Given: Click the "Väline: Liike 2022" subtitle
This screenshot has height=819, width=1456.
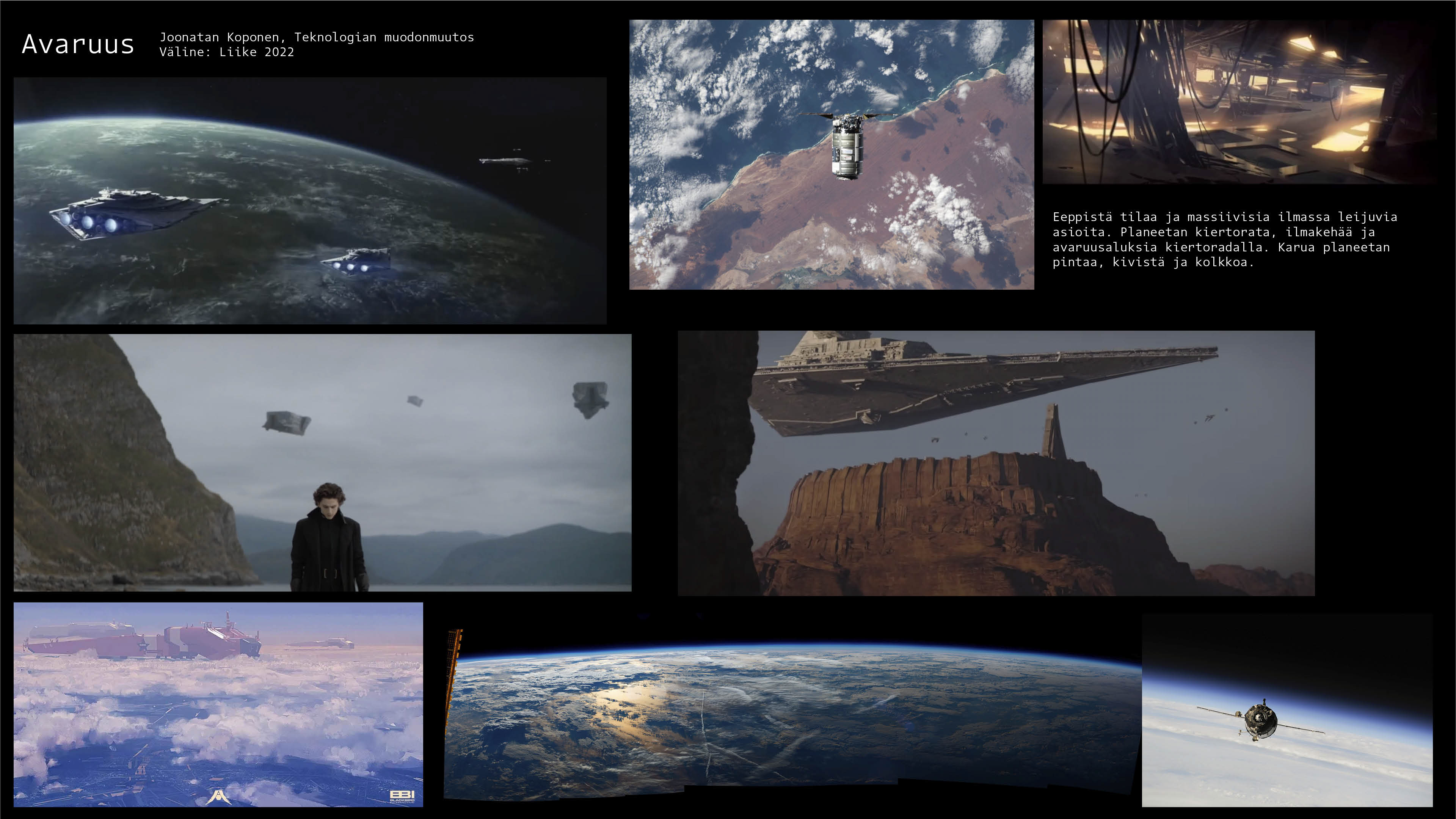Looking at the screenshot, I should coord(227,52).
